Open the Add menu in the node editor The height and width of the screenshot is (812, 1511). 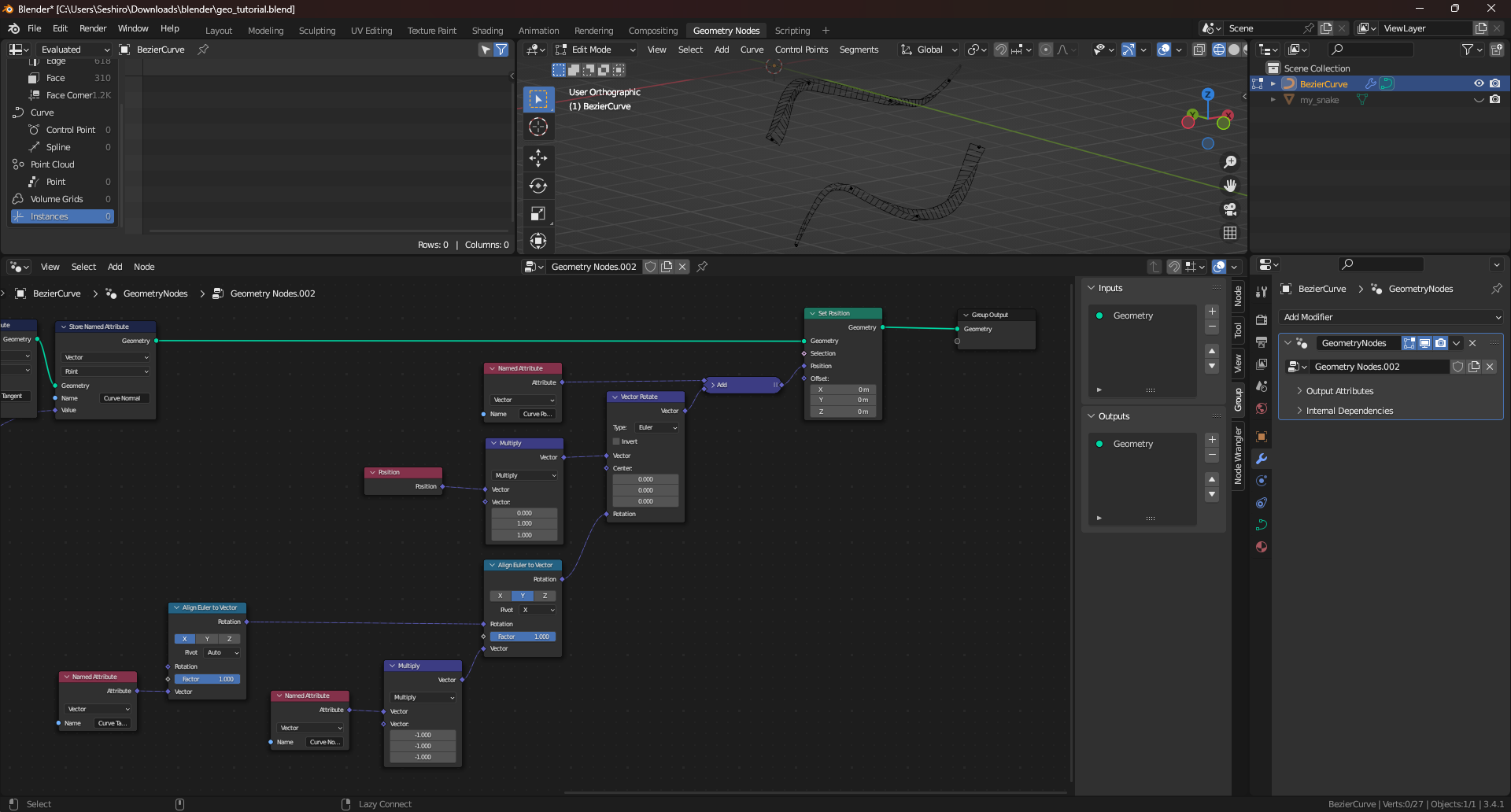point(115,267)
